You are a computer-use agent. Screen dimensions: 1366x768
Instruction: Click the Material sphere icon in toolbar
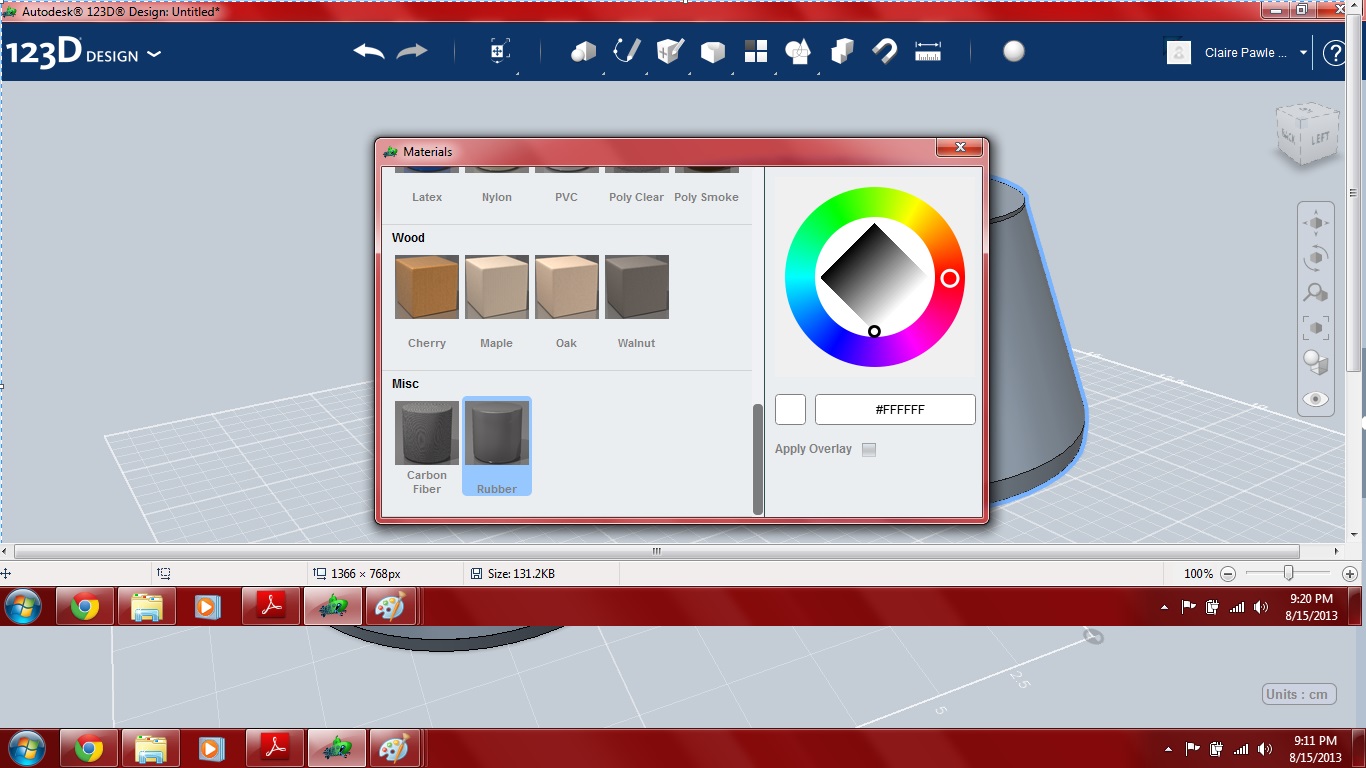tap(1014, 52)
